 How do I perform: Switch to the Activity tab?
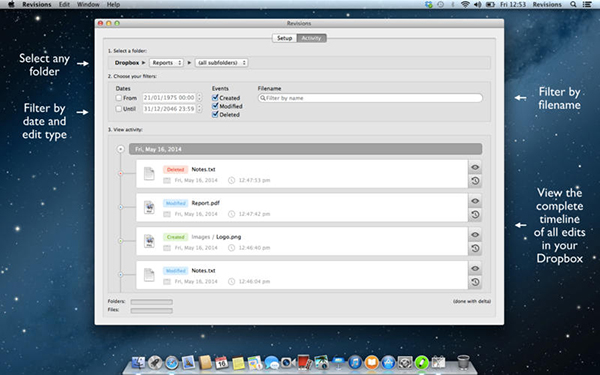point(311,38)
